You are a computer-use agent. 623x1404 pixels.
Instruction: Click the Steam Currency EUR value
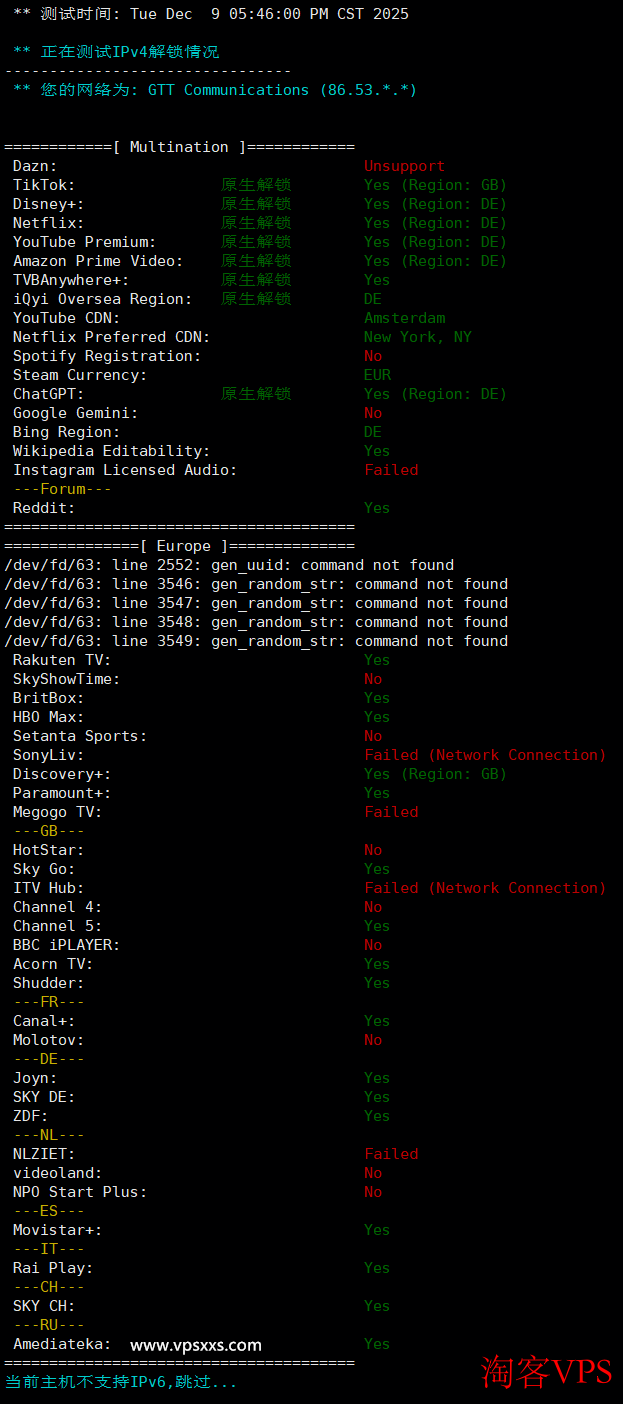(x=377, y=375)
